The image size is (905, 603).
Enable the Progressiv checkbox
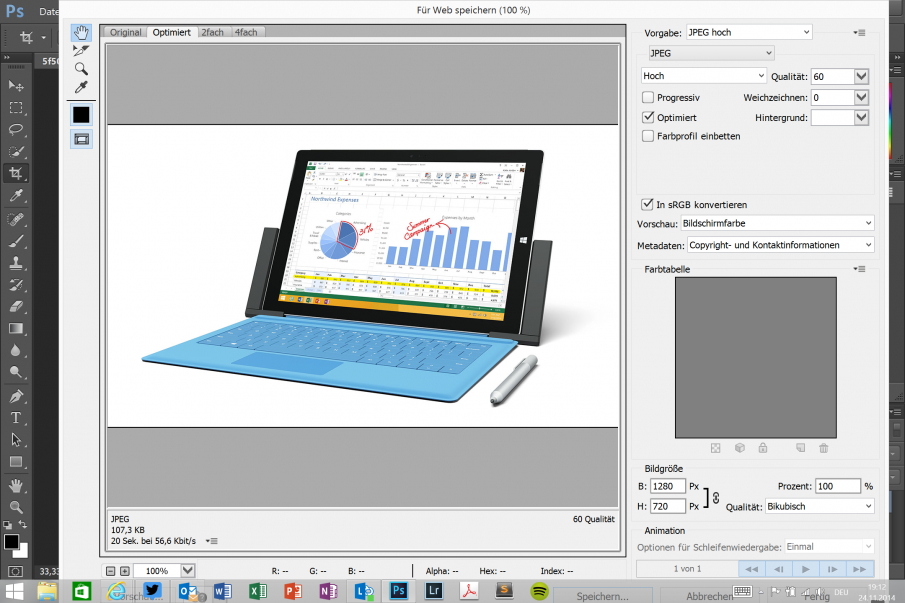648,98
